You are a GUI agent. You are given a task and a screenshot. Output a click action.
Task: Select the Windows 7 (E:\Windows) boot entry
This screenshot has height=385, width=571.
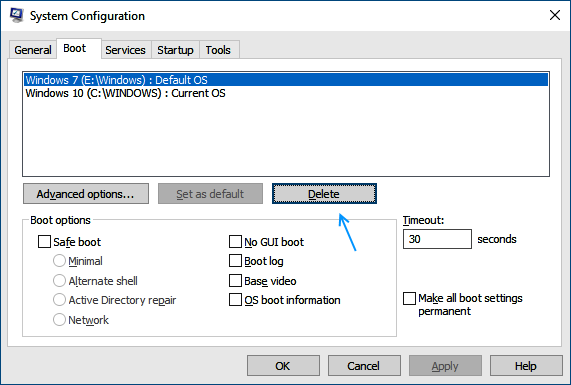pos(286,80)
